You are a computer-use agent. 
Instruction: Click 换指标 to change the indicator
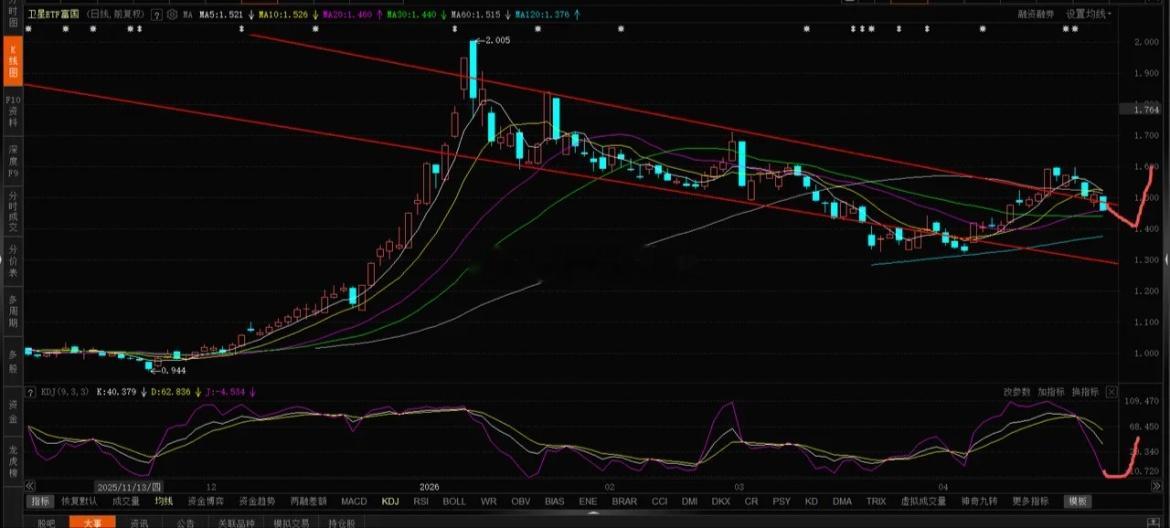point(1085,392)
